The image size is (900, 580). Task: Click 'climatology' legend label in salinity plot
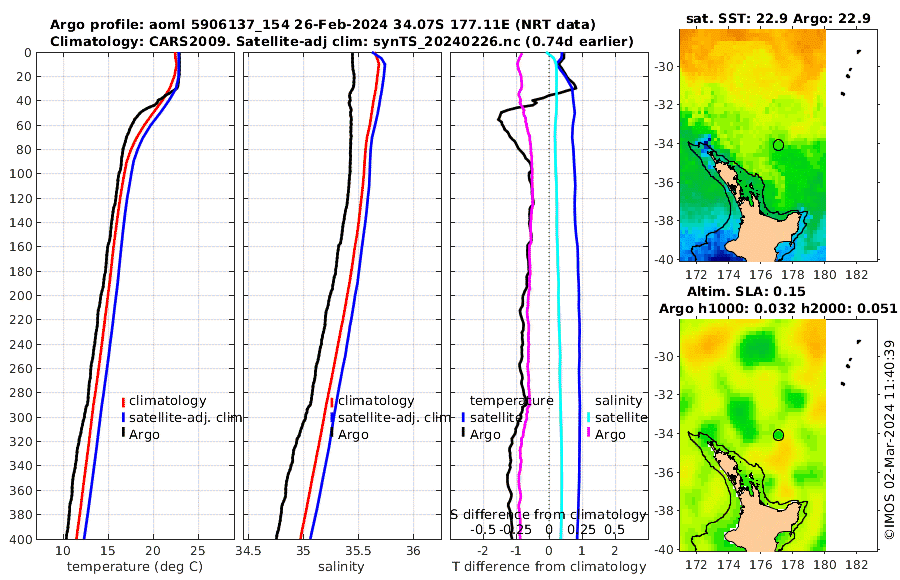click(376, 401)
